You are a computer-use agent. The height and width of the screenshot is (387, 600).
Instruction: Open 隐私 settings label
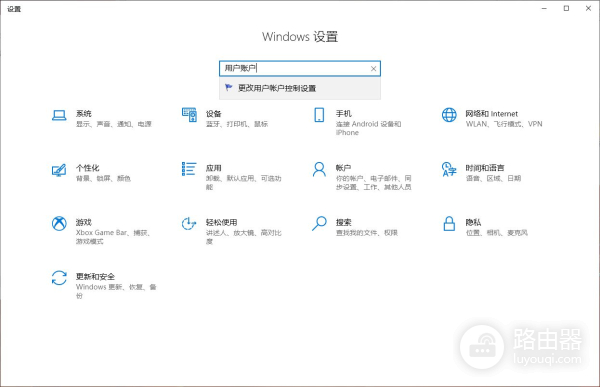pos(473,222)
